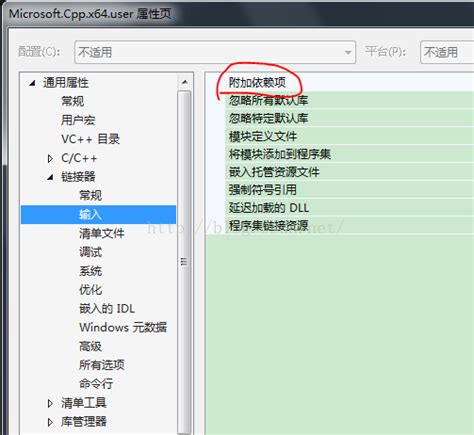Select the 将模块添加到程序集 property row
Screen dimensions: 474x435
pos(340,154)
